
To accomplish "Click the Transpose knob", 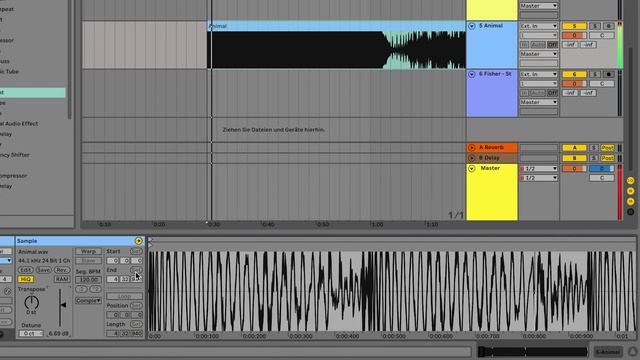I will 31,302.
